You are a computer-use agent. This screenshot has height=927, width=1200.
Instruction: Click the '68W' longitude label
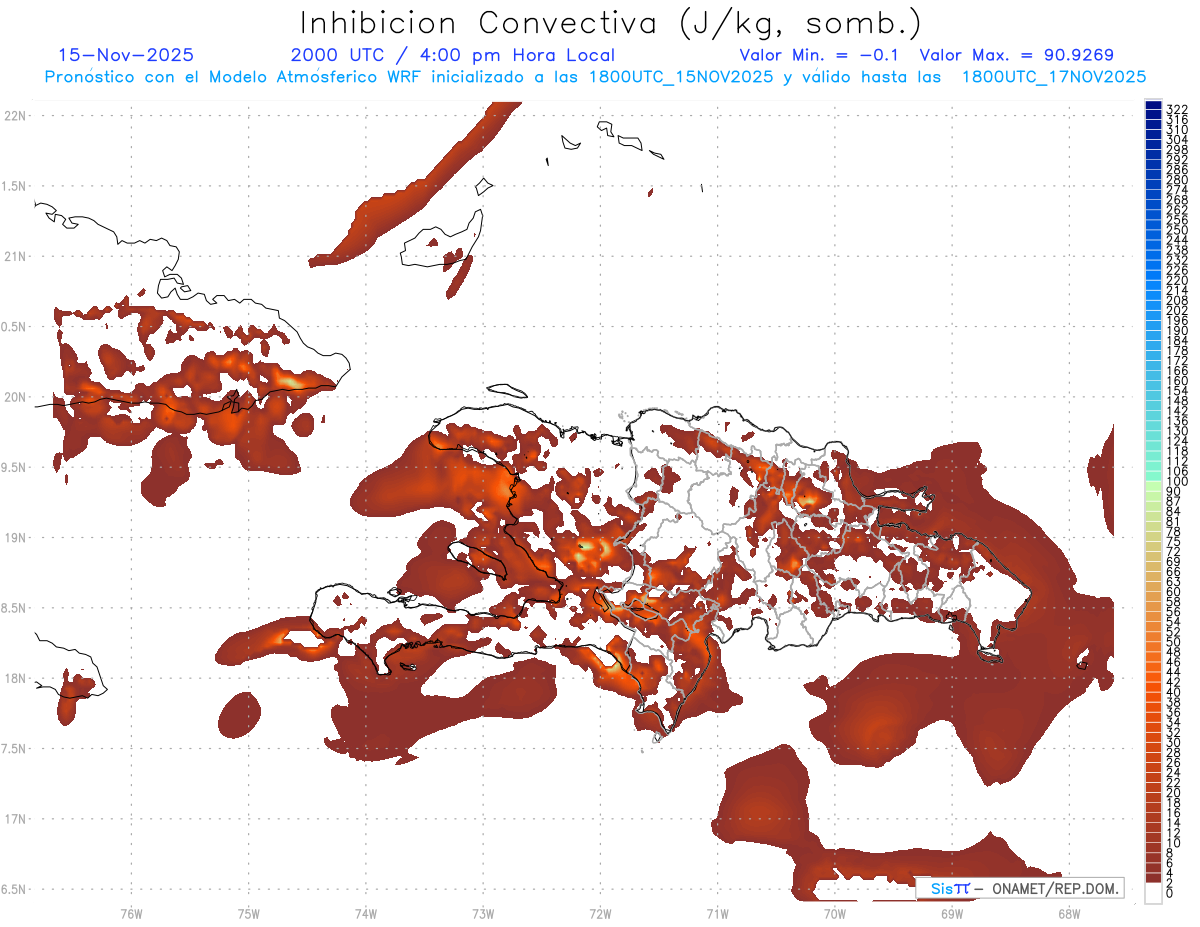1069,913
